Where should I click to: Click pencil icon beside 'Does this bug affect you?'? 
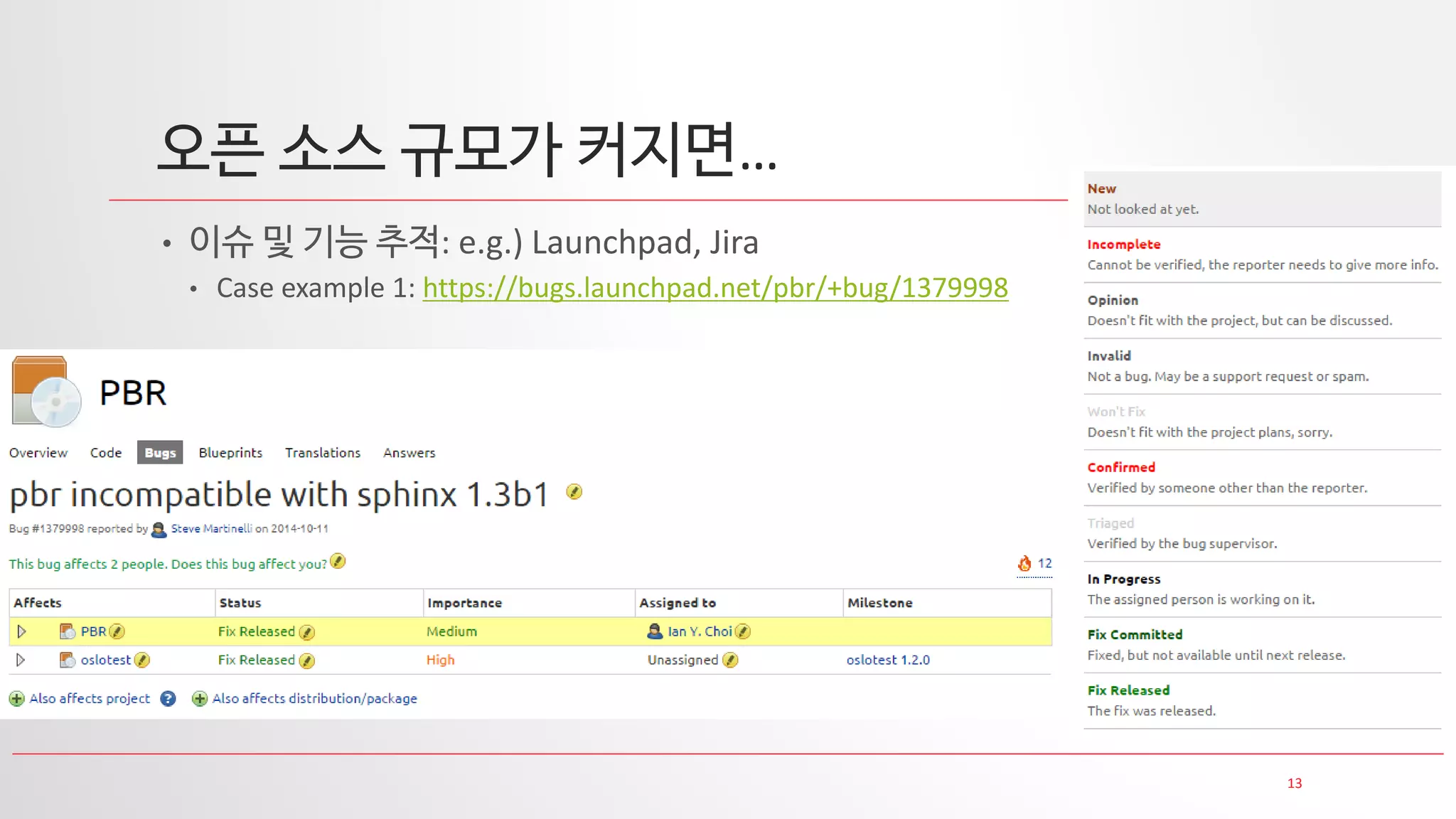coord(338,562)
